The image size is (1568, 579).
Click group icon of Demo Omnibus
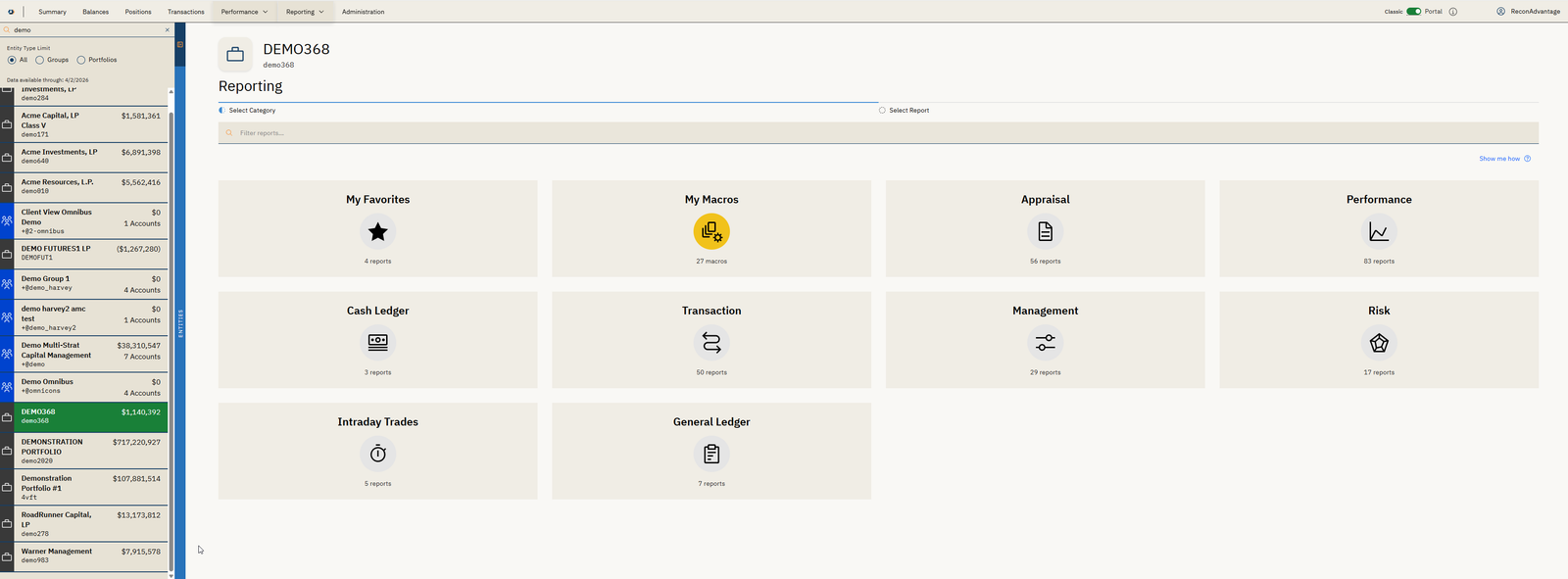click(x=7, y=387)
